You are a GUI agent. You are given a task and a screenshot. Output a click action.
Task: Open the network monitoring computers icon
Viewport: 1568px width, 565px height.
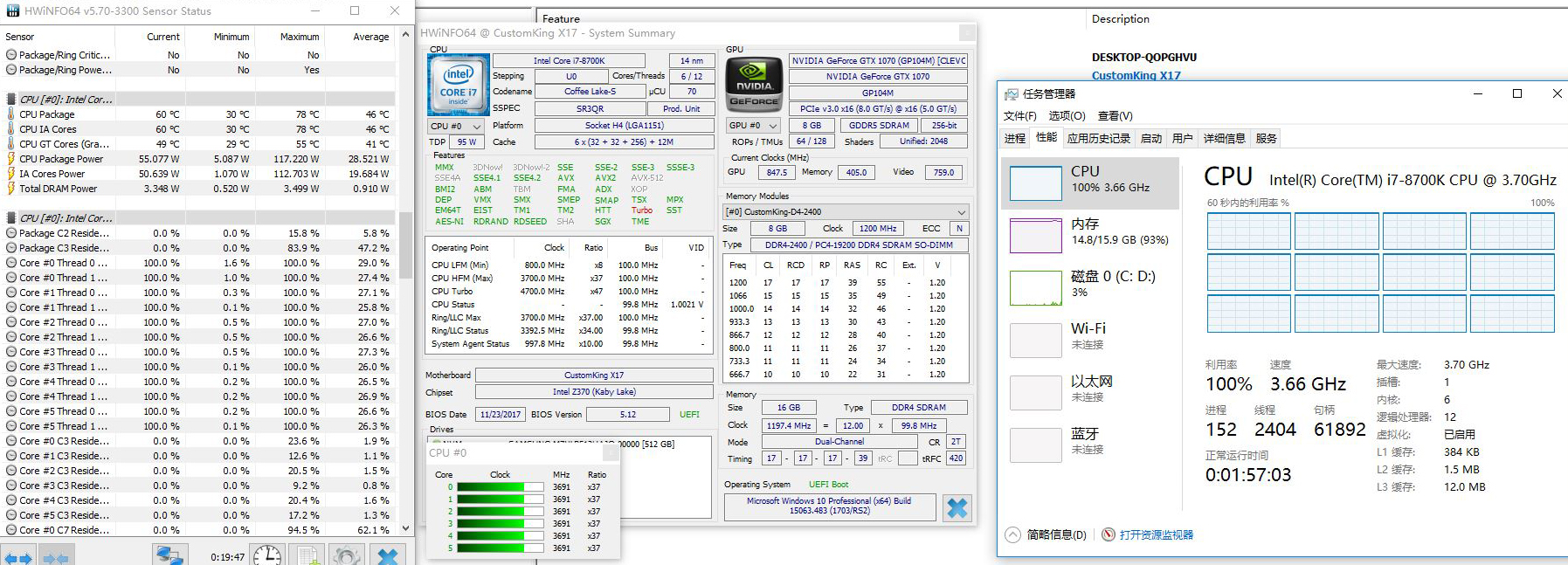click(x=169, y=555)
